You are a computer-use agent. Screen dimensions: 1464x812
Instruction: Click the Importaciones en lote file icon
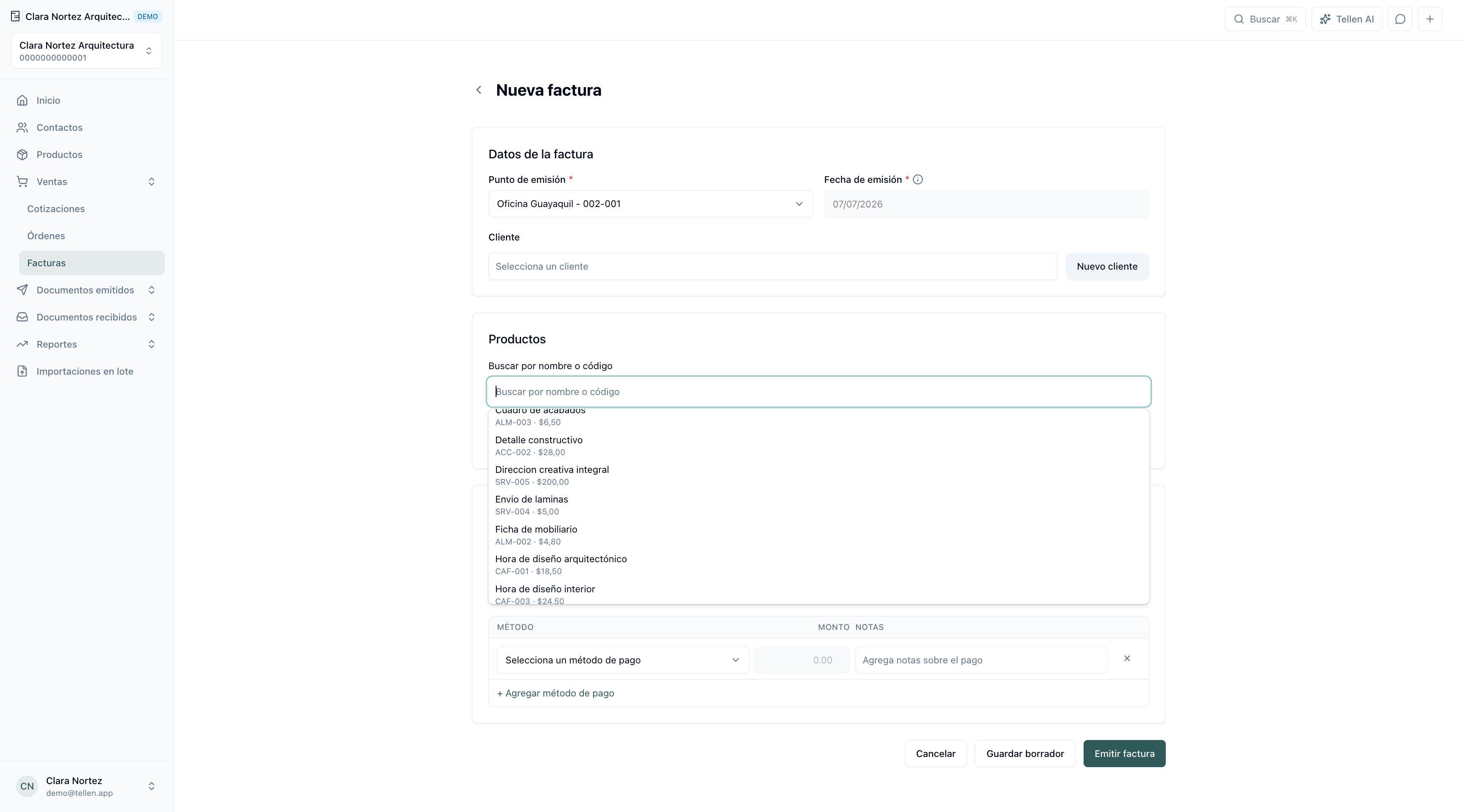pos(22,371)
